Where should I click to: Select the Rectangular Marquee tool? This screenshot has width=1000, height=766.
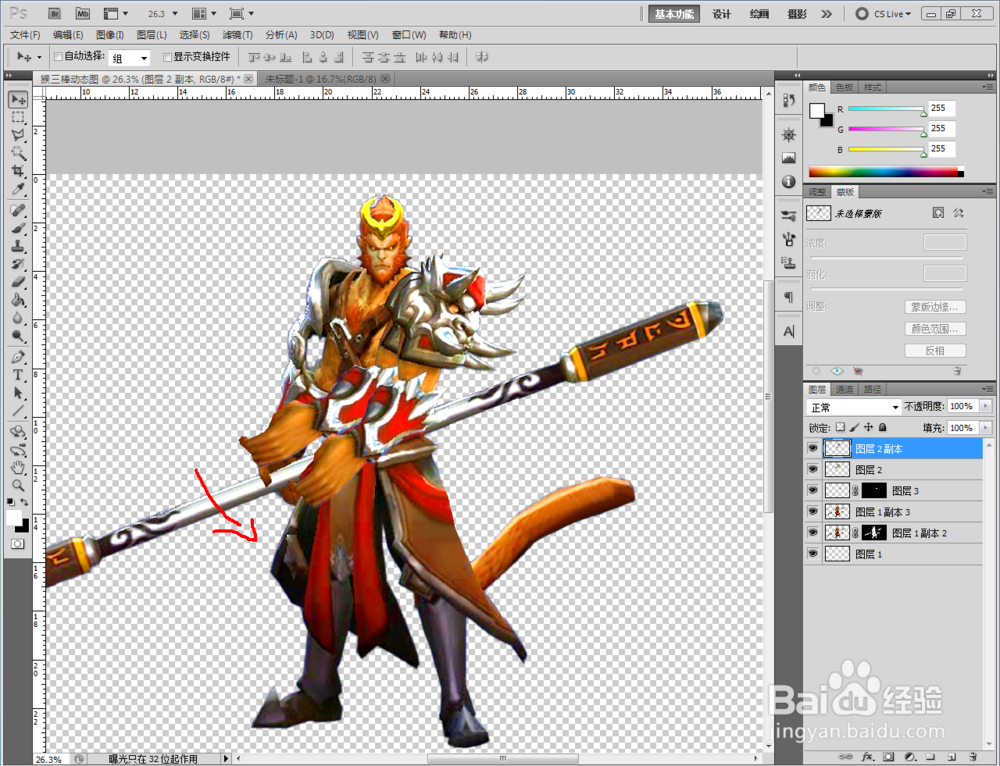tap(18, 117)
